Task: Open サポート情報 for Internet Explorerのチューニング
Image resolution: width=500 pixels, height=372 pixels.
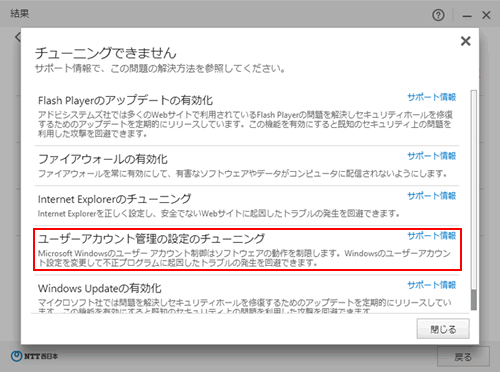Action: 431,196
